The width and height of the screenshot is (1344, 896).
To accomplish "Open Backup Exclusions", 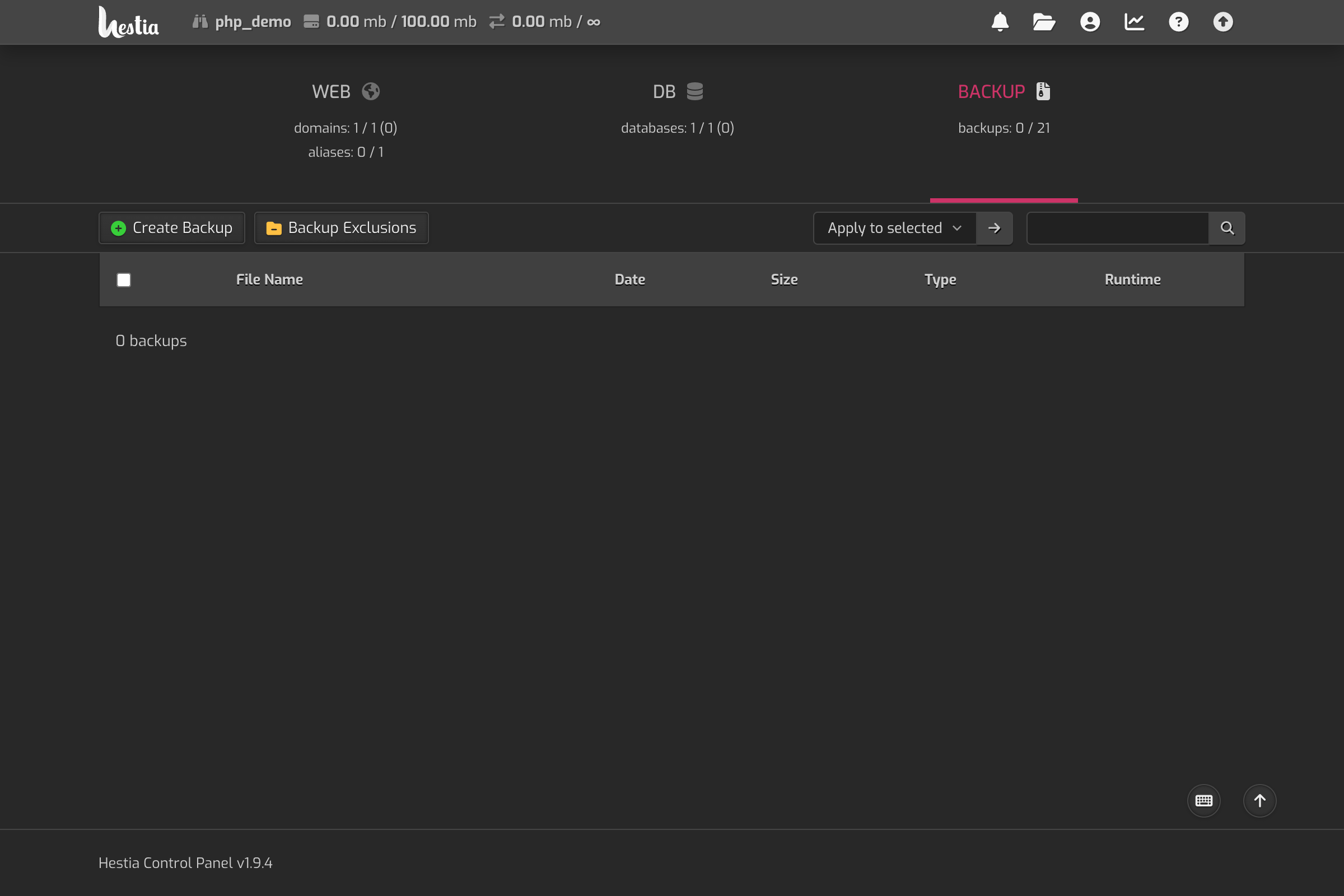I will (341, 228).
